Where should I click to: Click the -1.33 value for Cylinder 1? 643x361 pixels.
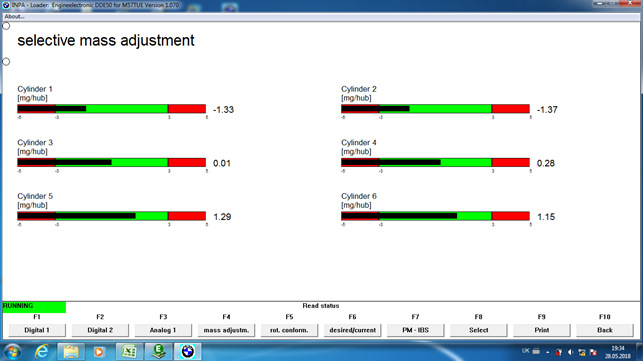click(223, 110)
